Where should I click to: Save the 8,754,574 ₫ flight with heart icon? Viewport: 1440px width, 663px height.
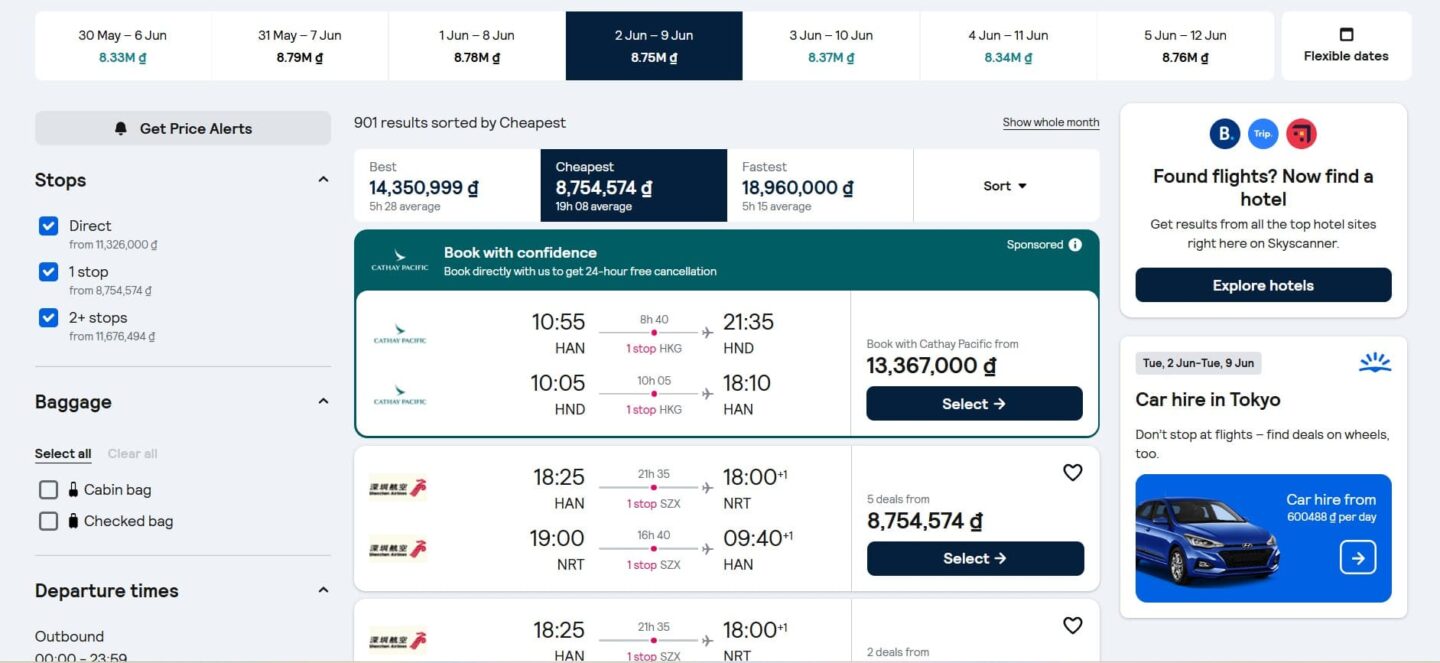(x=1072, y=473)
